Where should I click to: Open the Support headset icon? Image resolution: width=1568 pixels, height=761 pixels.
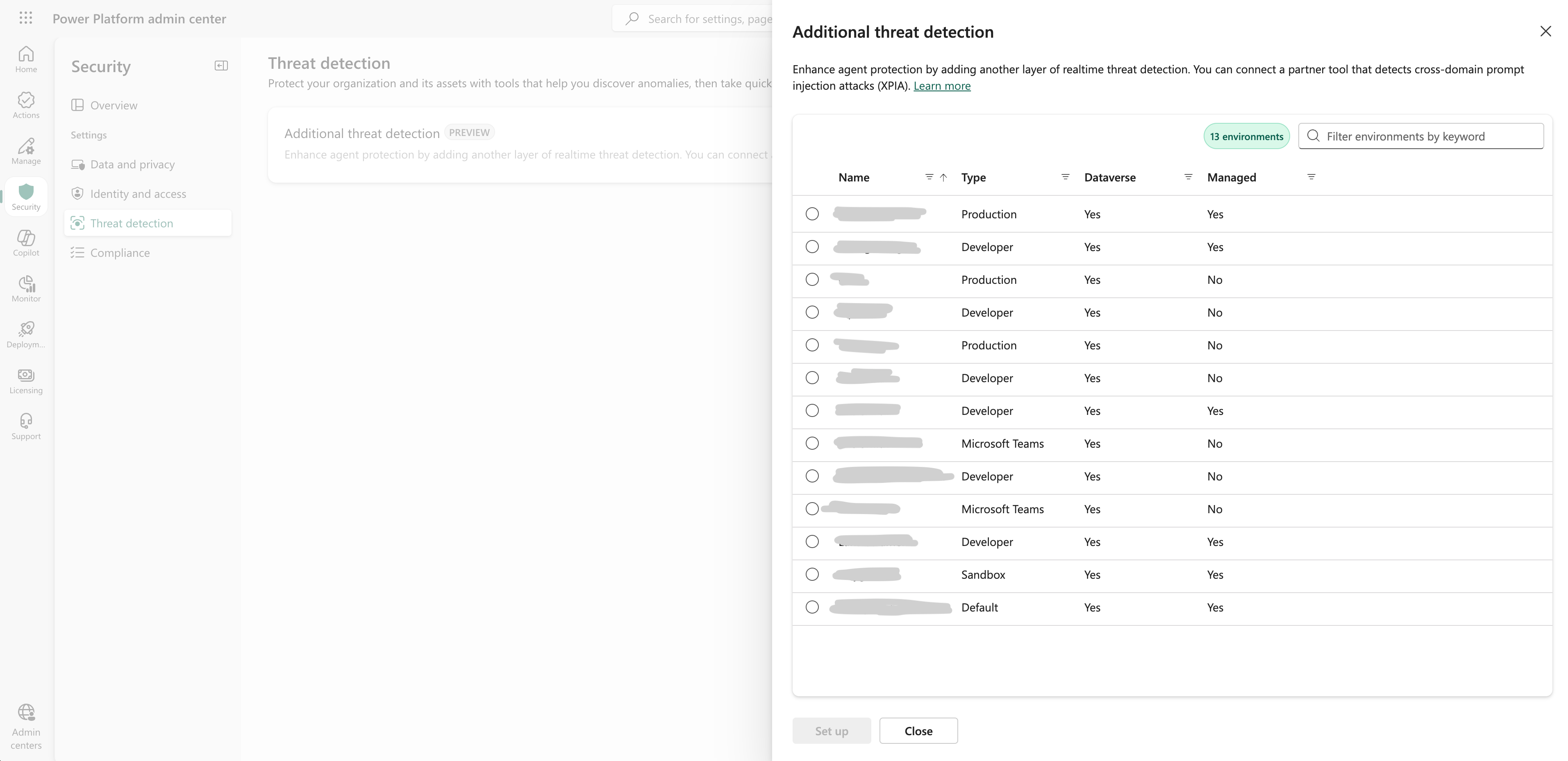(x=25, y=426)
